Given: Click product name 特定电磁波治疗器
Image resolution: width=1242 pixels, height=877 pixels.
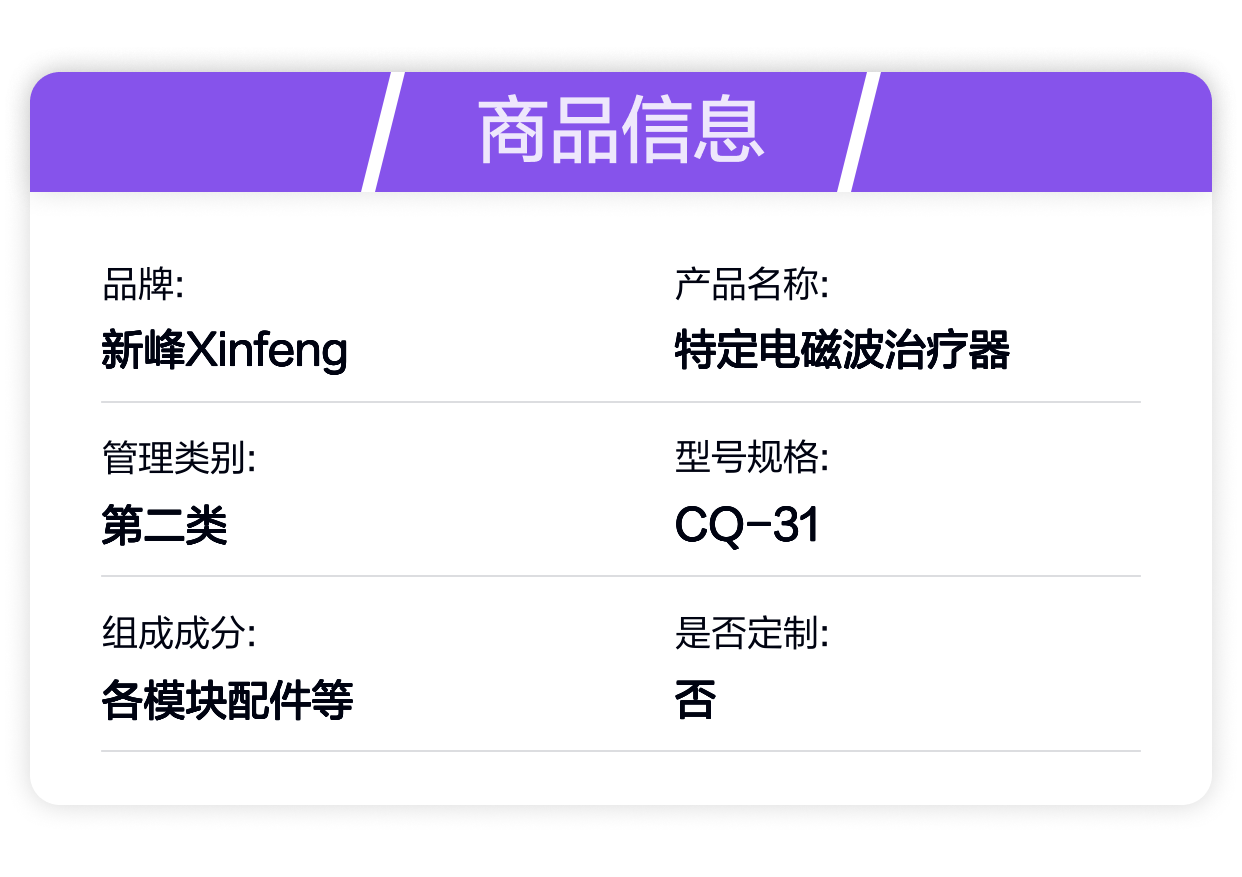Looking at the screenshot, I should (x=842, y=351).
